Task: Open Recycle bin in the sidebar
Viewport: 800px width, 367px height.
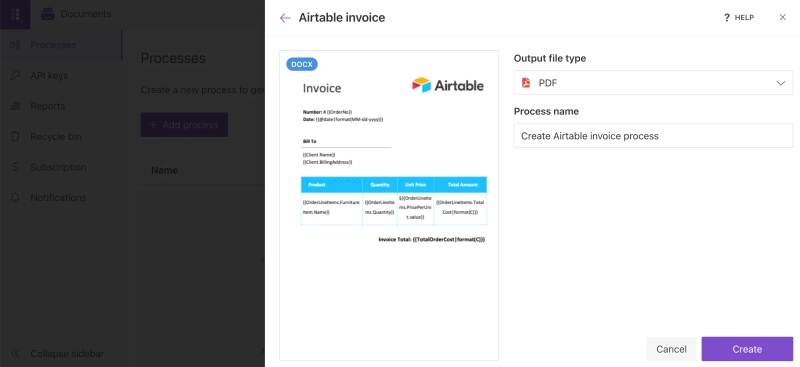Action: [x=56, y=137]
